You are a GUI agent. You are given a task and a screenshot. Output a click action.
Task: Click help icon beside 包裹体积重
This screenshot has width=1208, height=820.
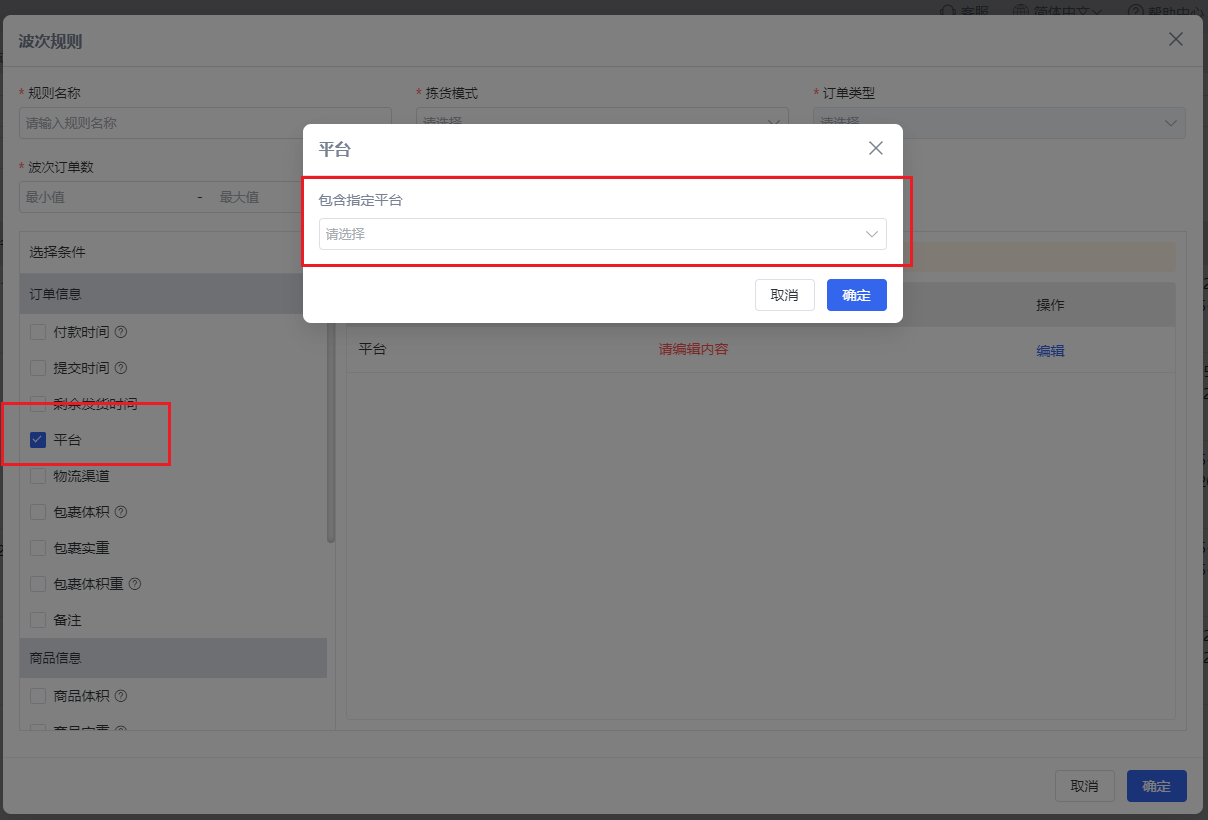click(135, 584)
